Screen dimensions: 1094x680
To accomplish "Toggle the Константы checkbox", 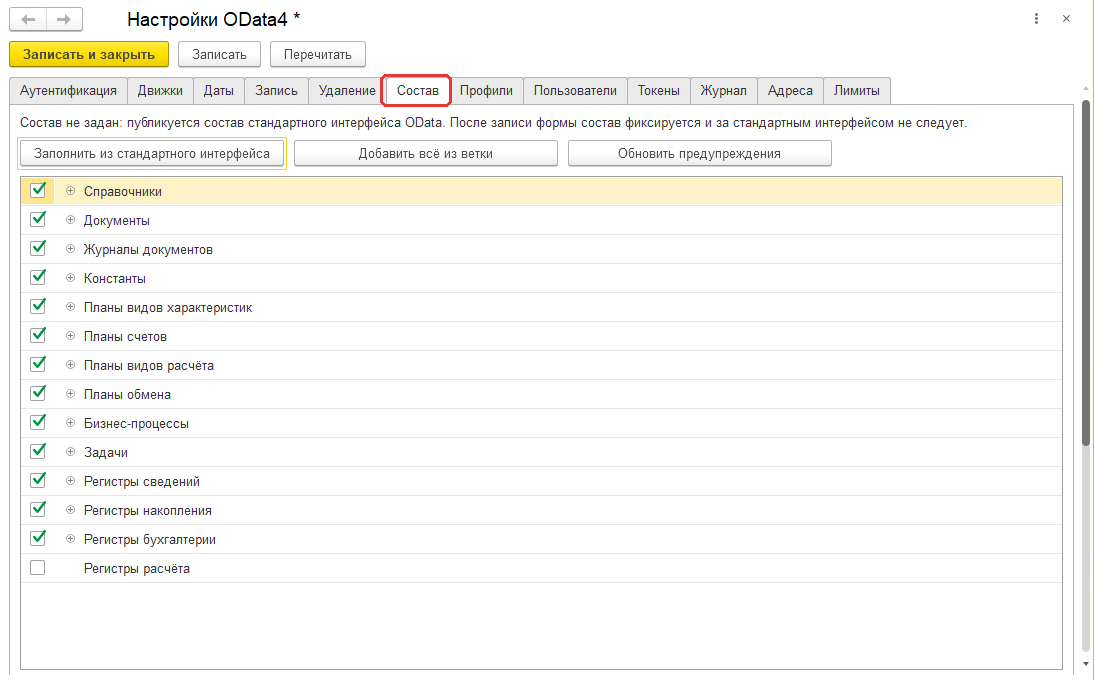I will tap(38, 277).
